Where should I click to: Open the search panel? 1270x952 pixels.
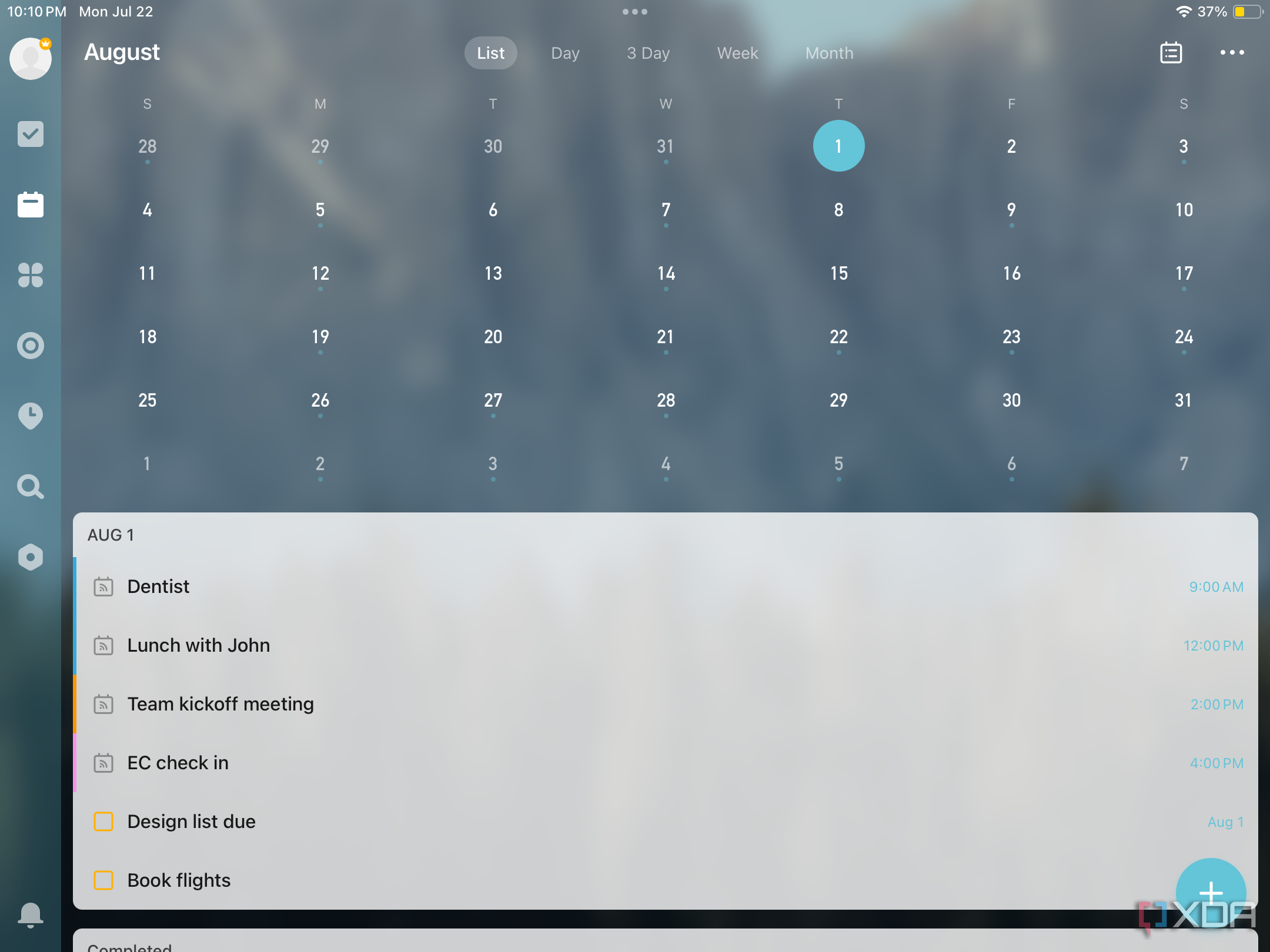[x=29, y=487]
